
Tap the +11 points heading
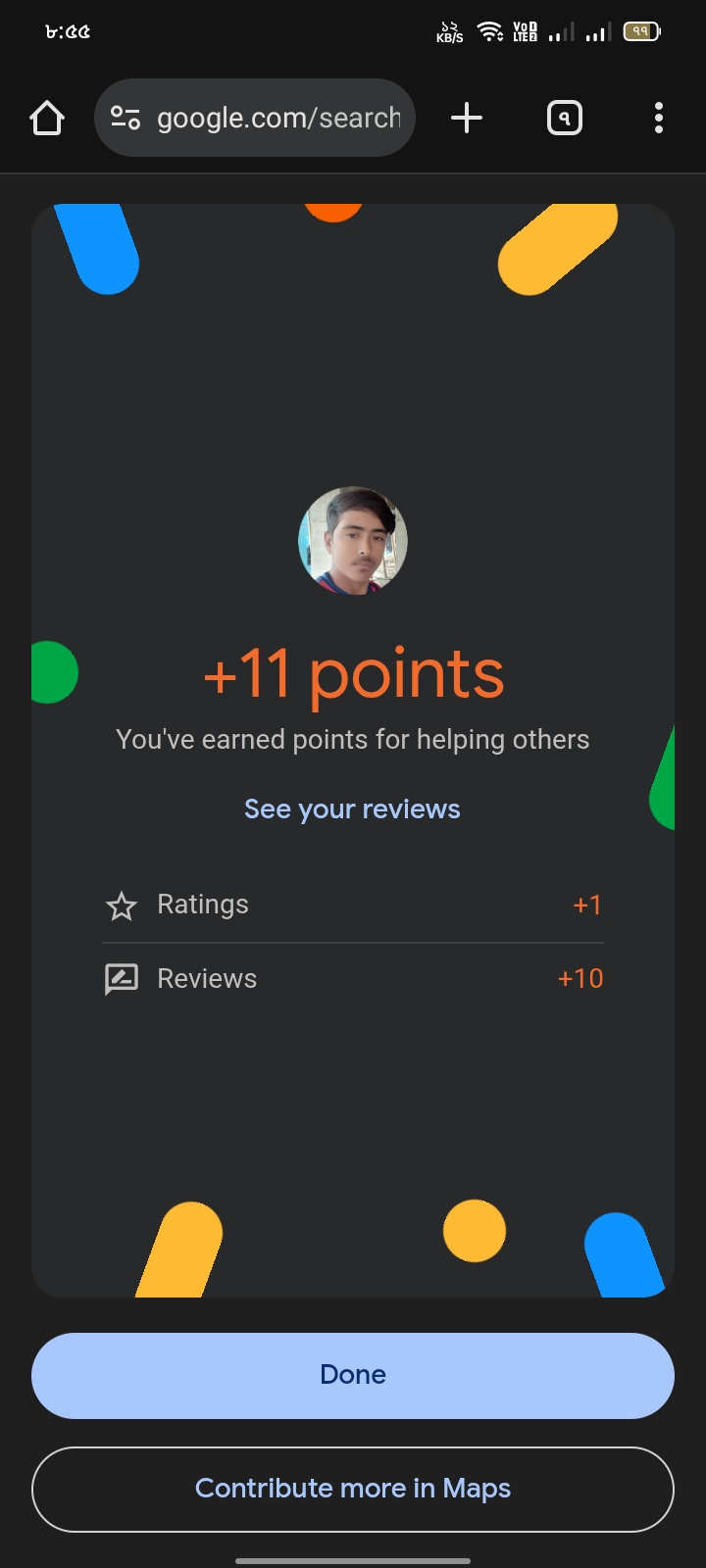(353, 674)
